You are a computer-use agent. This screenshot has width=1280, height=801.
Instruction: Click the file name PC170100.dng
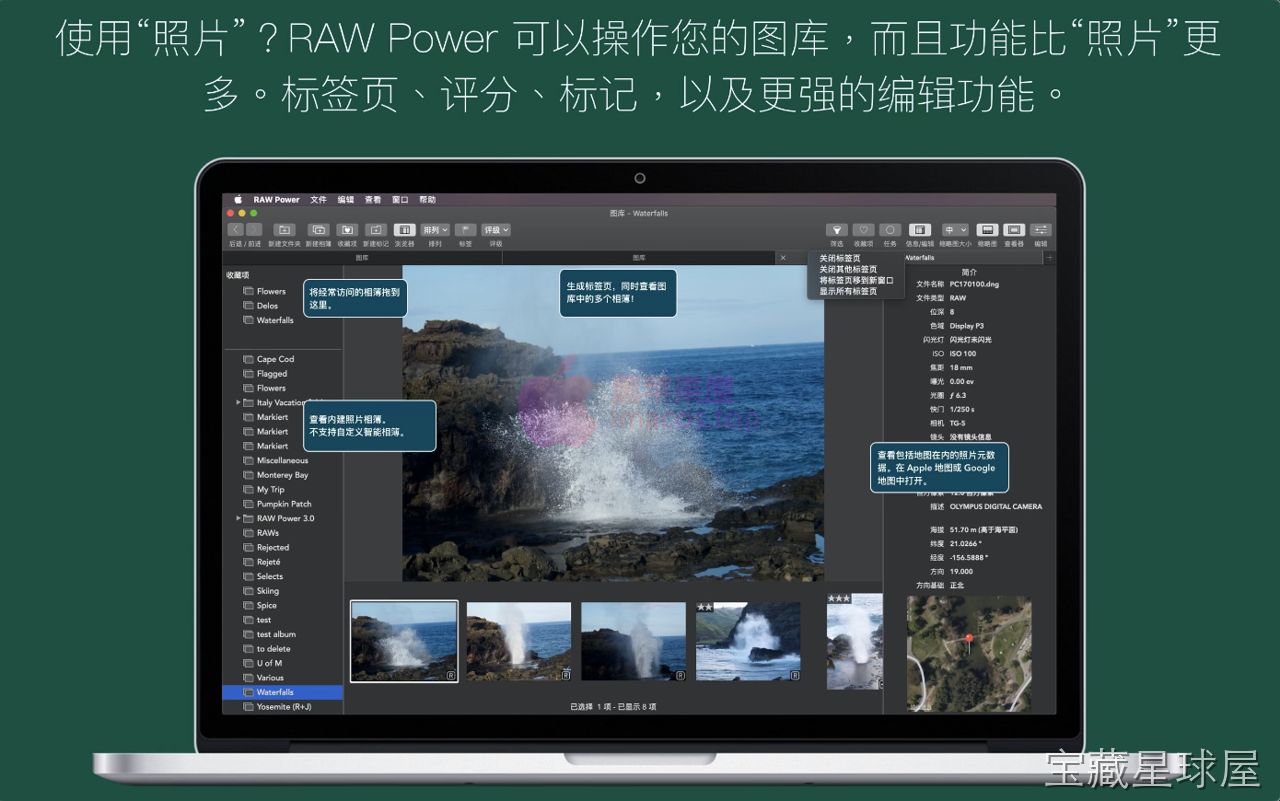tap(973, 284)
